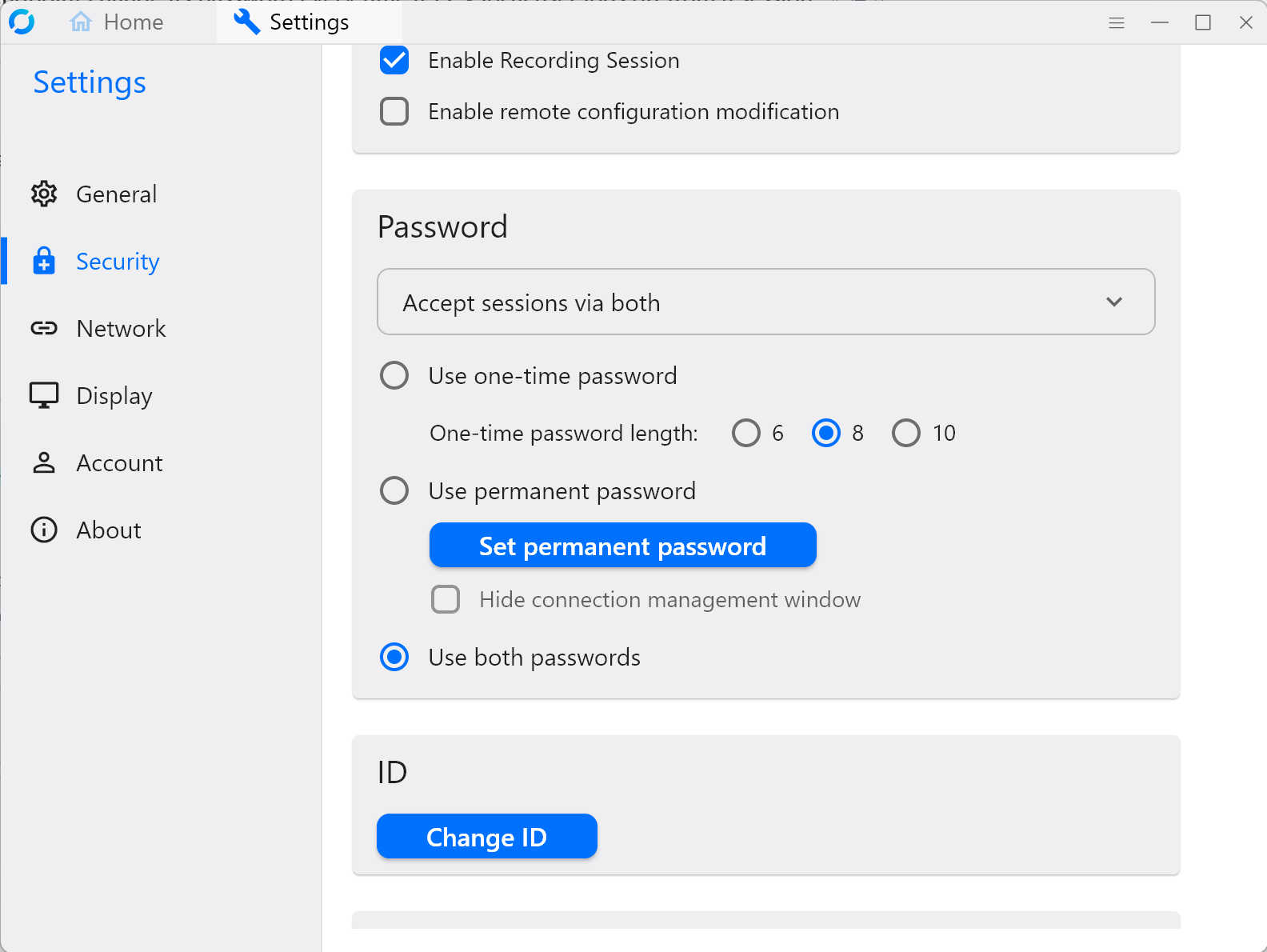Choose Use permanent password option
Viewport: 1267px width, 952px height.
click(394, 490)
